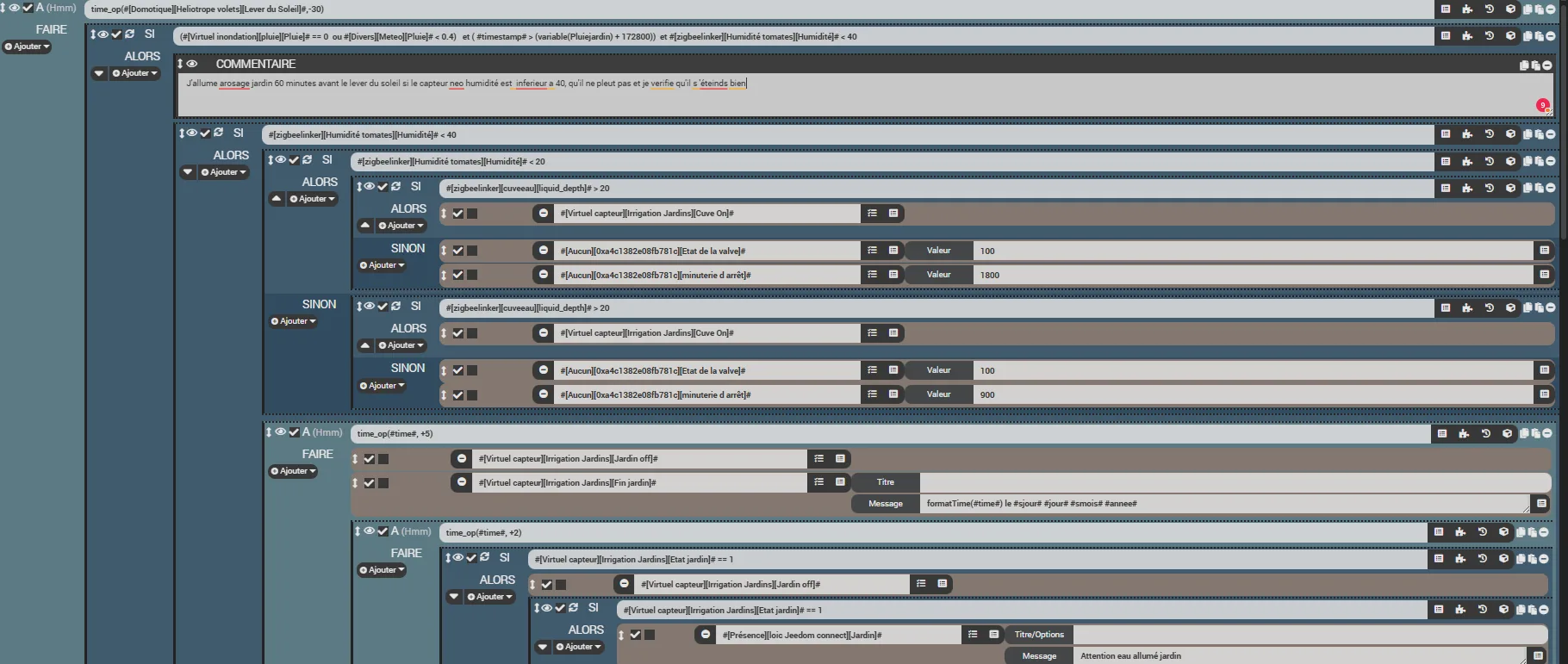Click the remove minus icon before the Jardin off action under time_op +5
Screen dimensions: 1568x664
pos(462,459)
